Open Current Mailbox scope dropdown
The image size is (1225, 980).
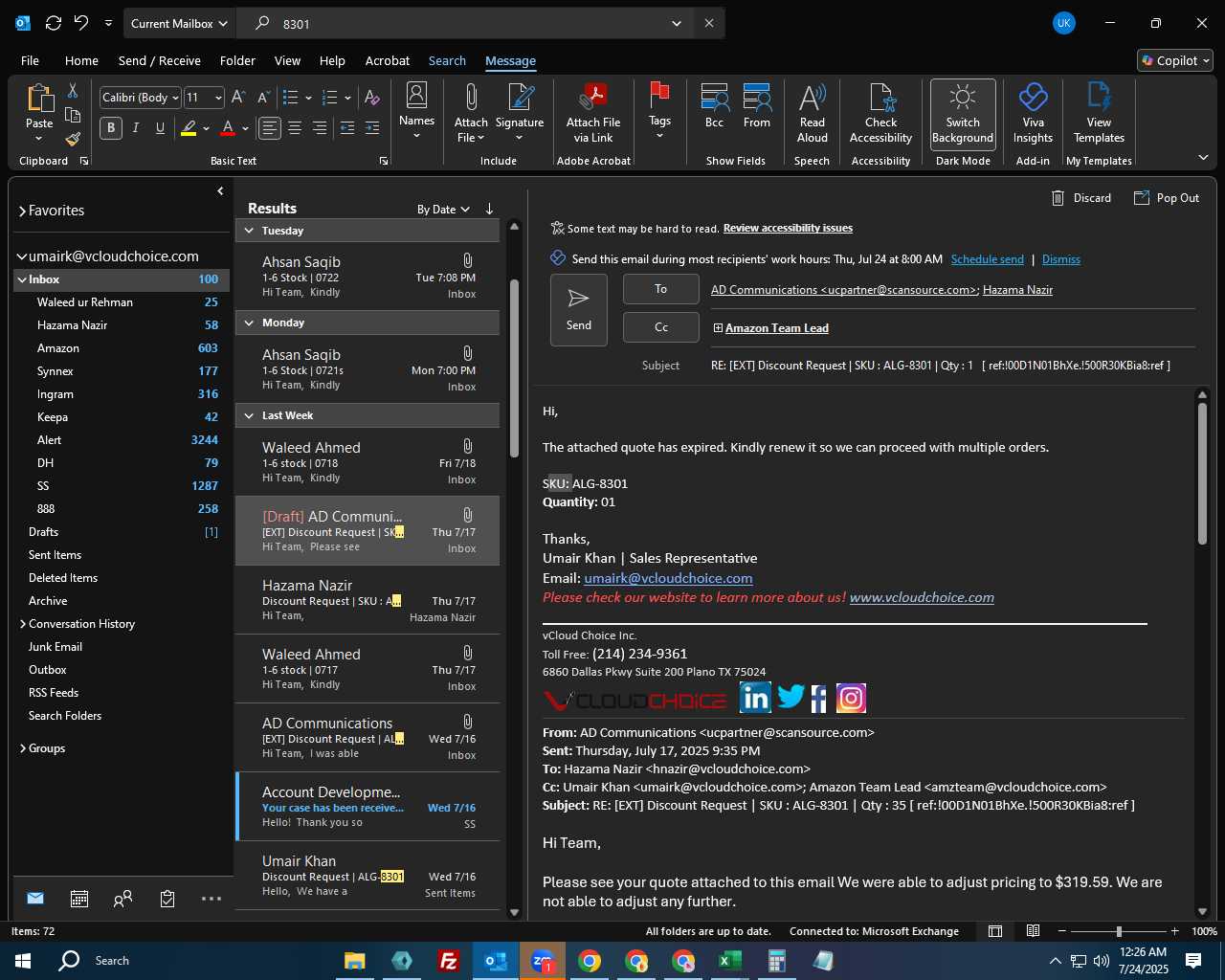pos(180,23)
